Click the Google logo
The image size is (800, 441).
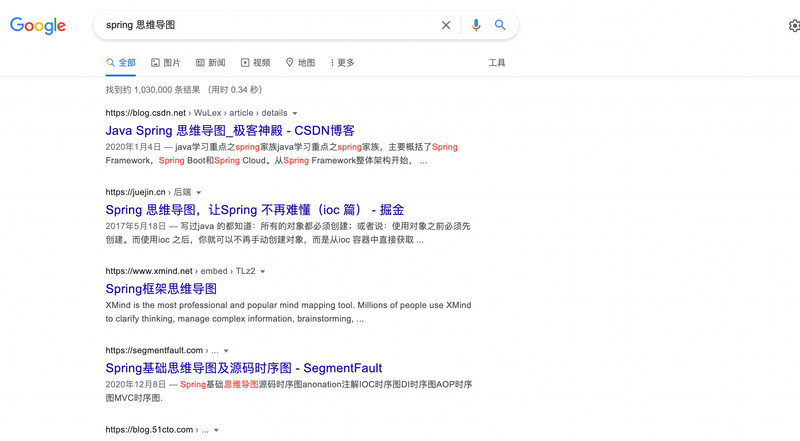tap(38, 26)
